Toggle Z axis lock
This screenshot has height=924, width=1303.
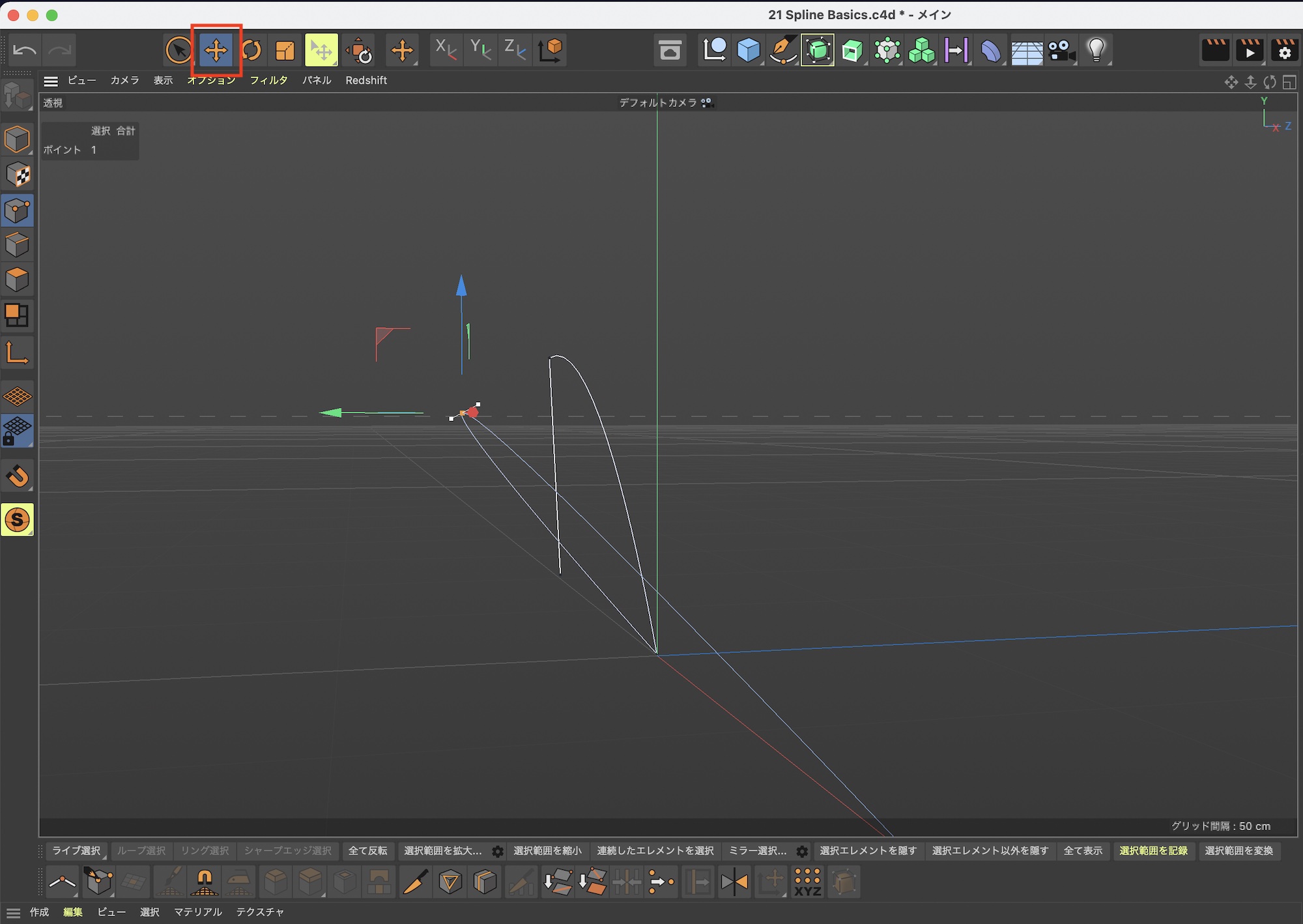515,50
